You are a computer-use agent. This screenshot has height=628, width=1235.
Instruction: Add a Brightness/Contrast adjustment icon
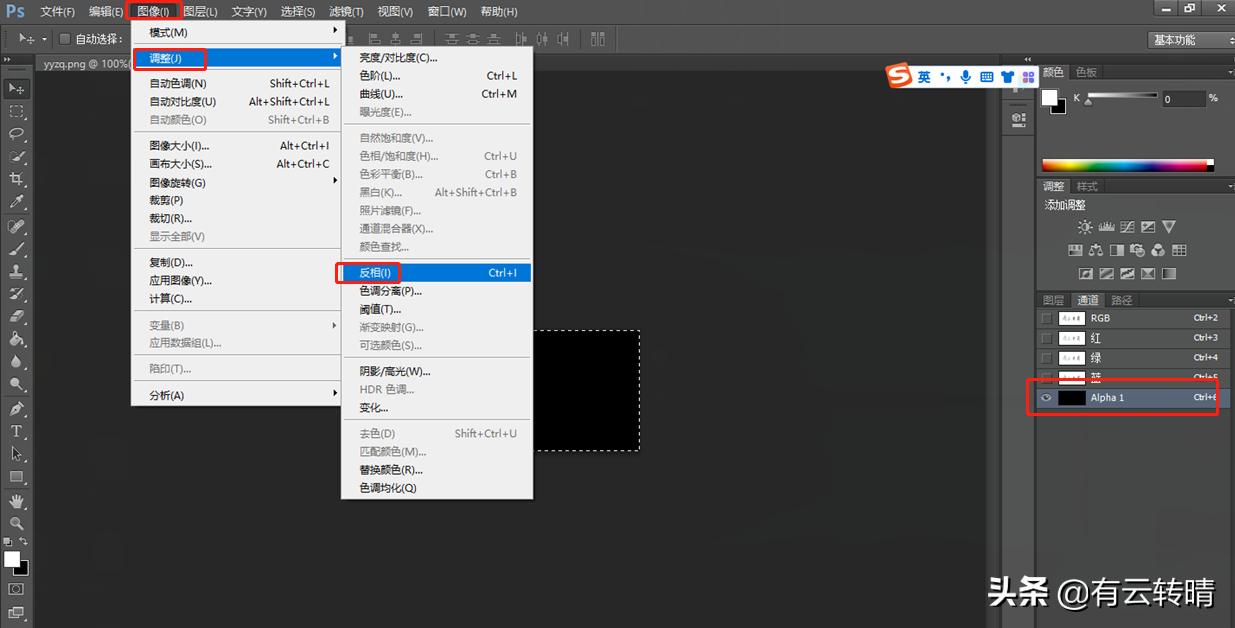(x=1086, y=227)
